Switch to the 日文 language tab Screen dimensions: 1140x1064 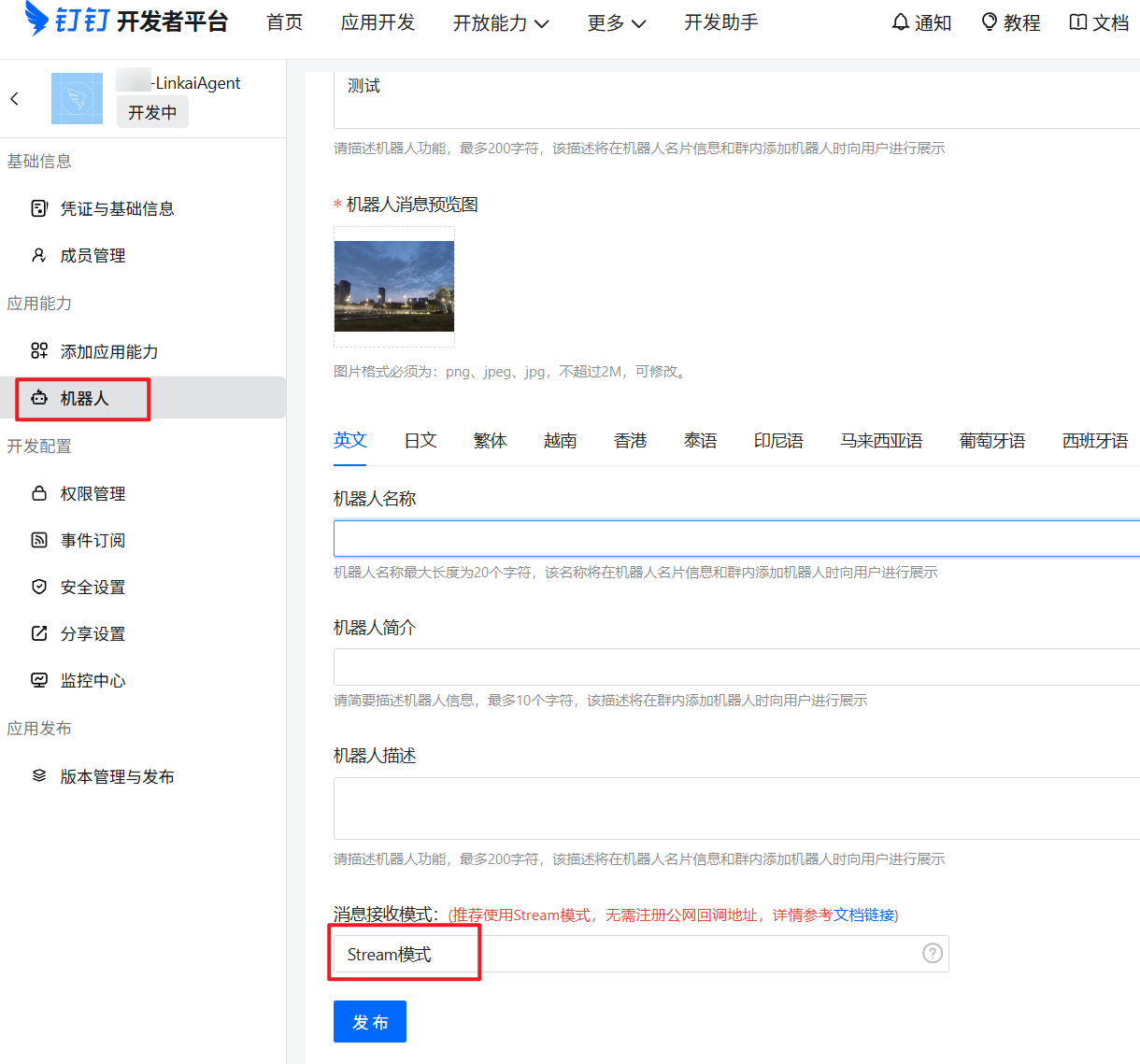pyautogui.click(x=420, y=440)
